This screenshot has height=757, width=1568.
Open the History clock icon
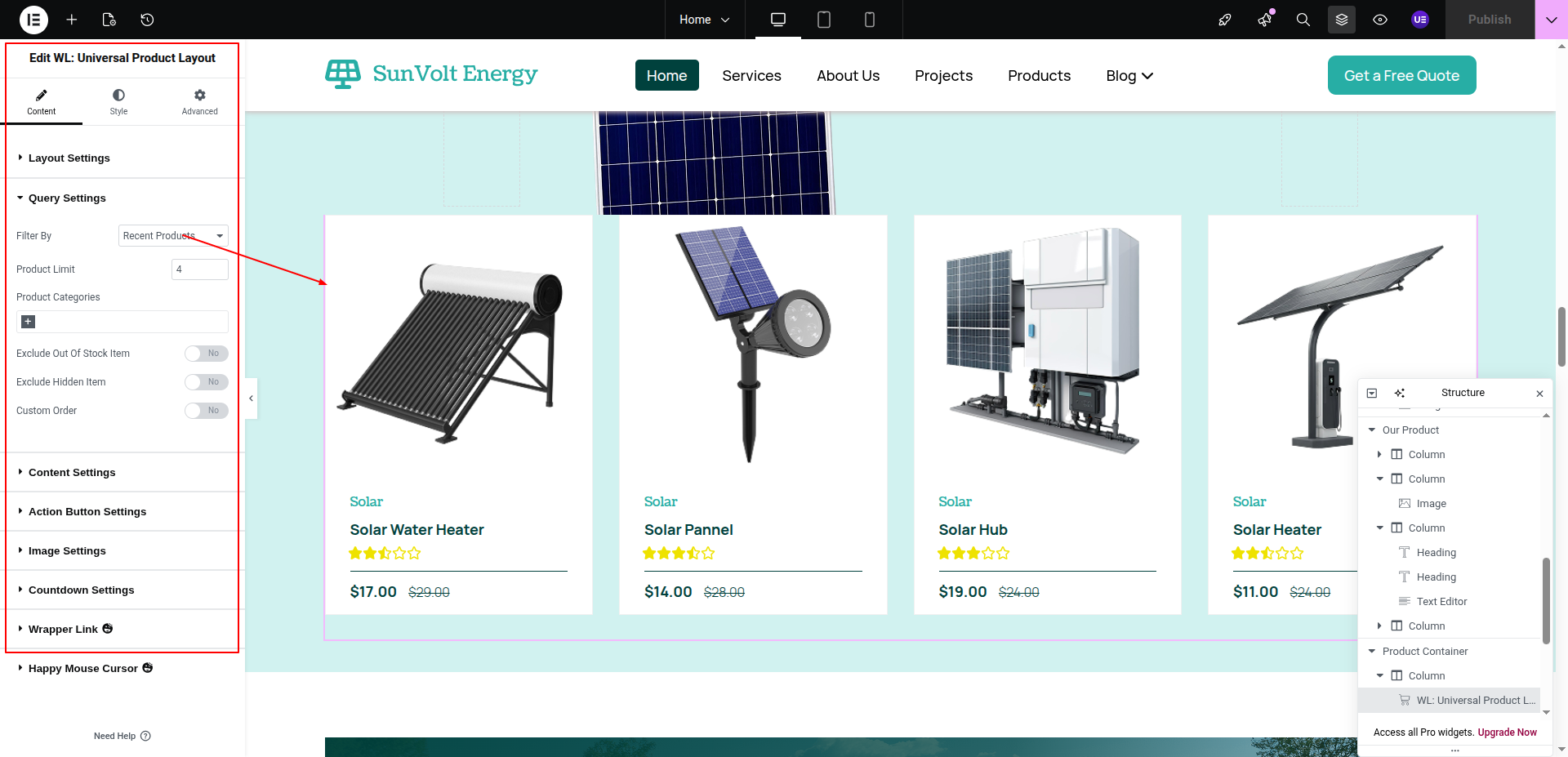[x=147, y=20]
